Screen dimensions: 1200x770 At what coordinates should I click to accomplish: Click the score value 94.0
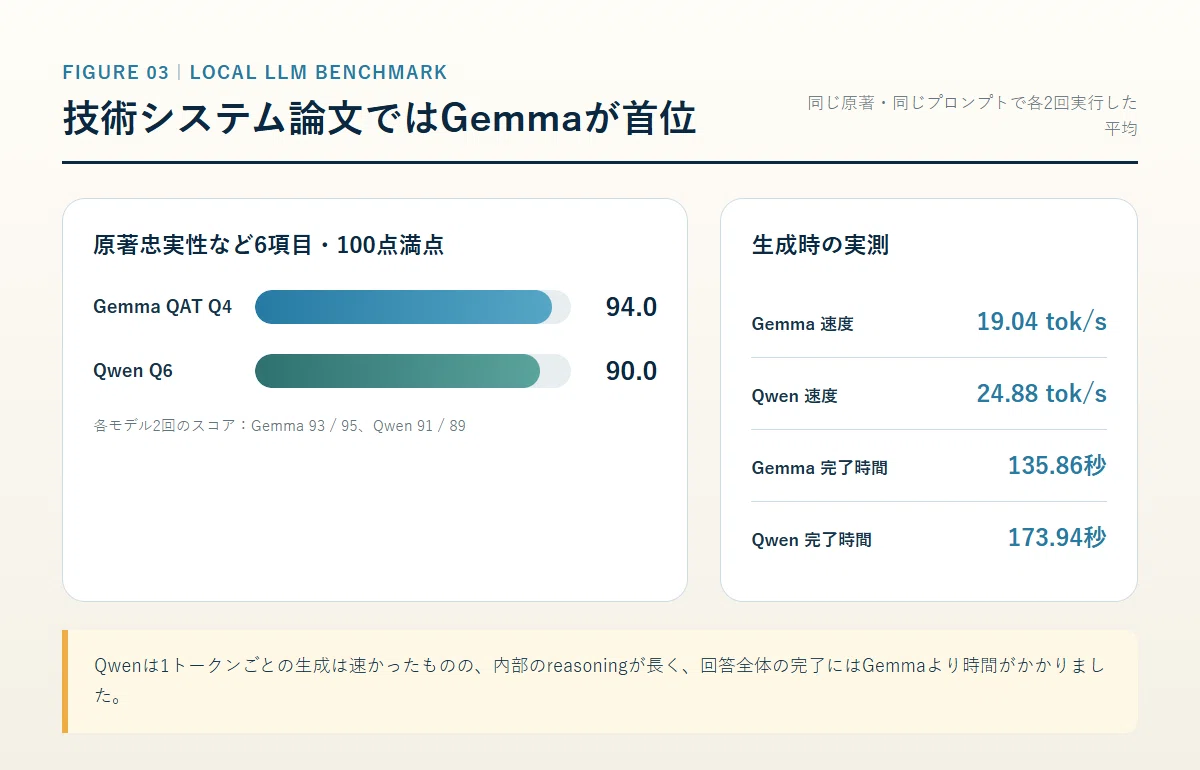point(631,307)
